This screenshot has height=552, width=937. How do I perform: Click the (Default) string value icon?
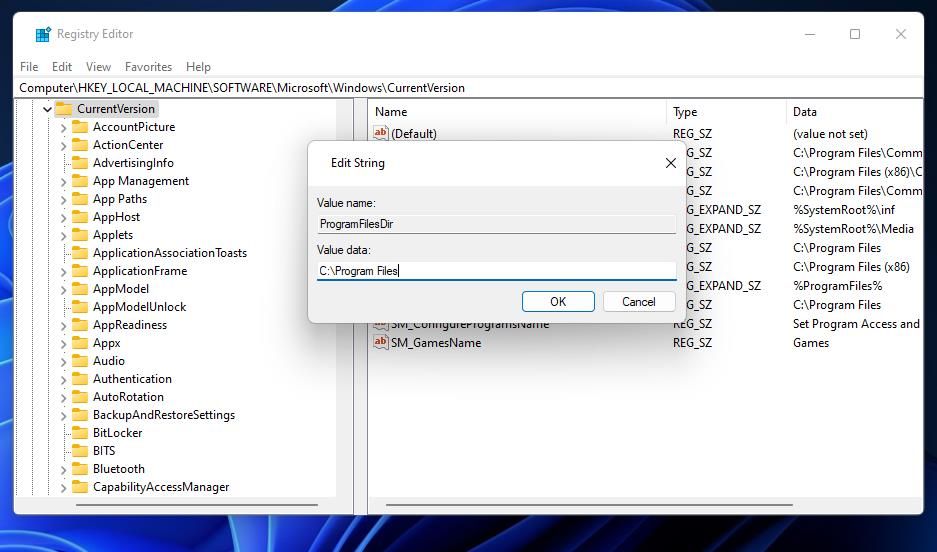pos(381,133)
